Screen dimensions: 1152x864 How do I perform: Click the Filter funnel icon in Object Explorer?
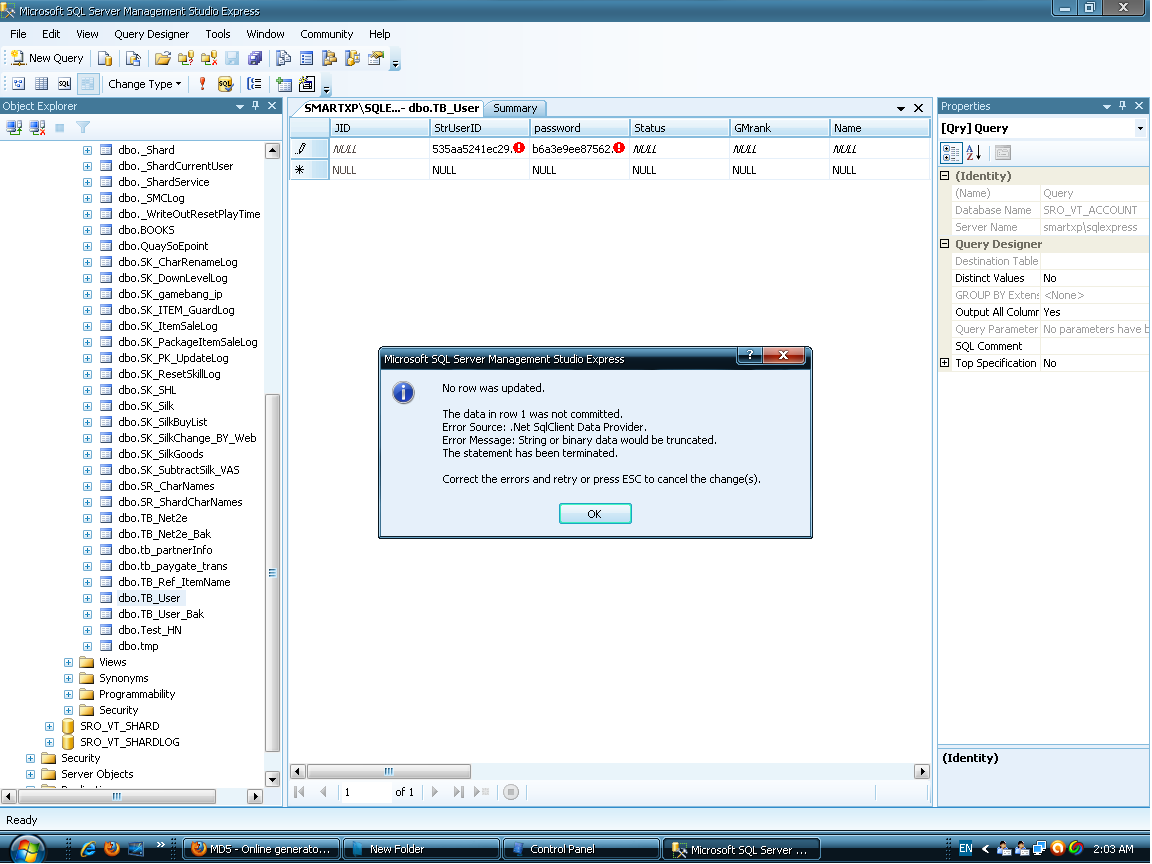pos(83,128)
